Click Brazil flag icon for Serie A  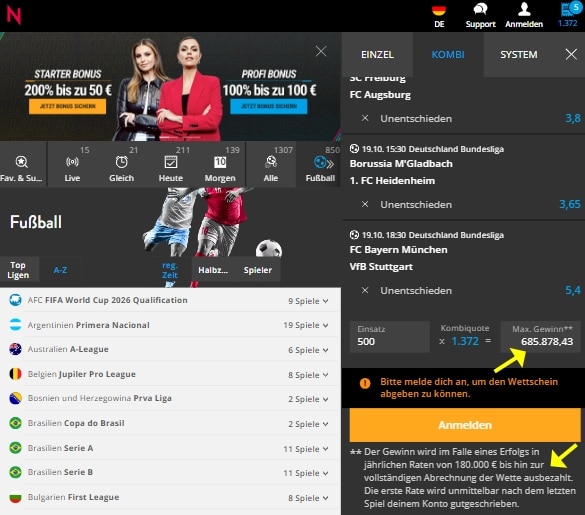(x=15, y=447)
